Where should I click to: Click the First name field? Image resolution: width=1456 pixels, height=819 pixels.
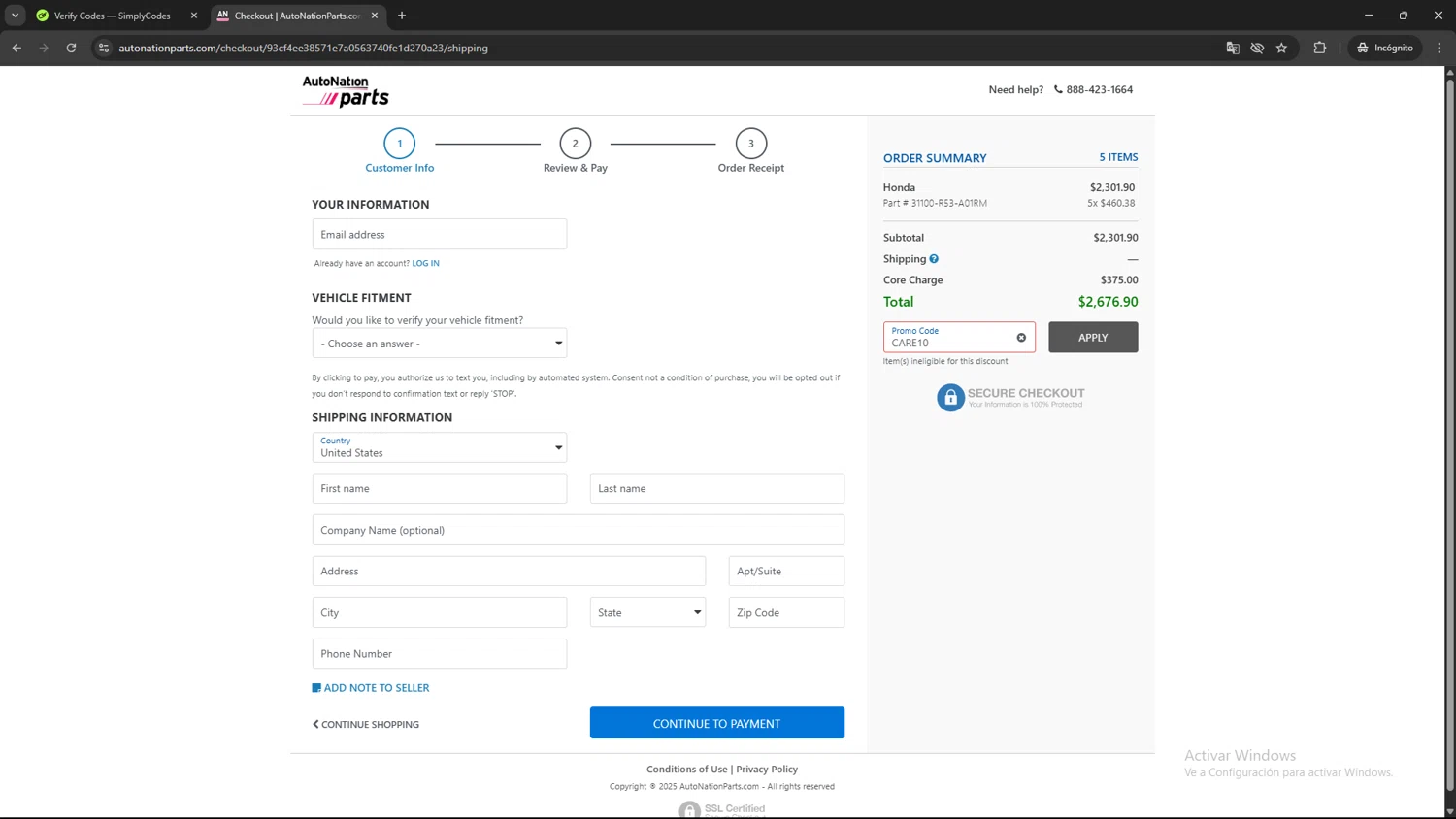440,488
